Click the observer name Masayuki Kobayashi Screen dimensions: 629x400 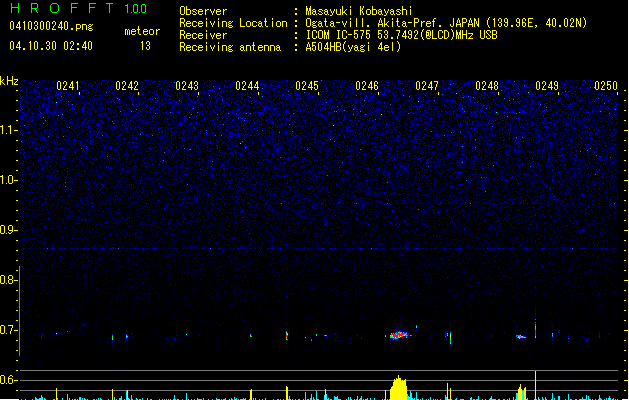(x=359, y=11)
